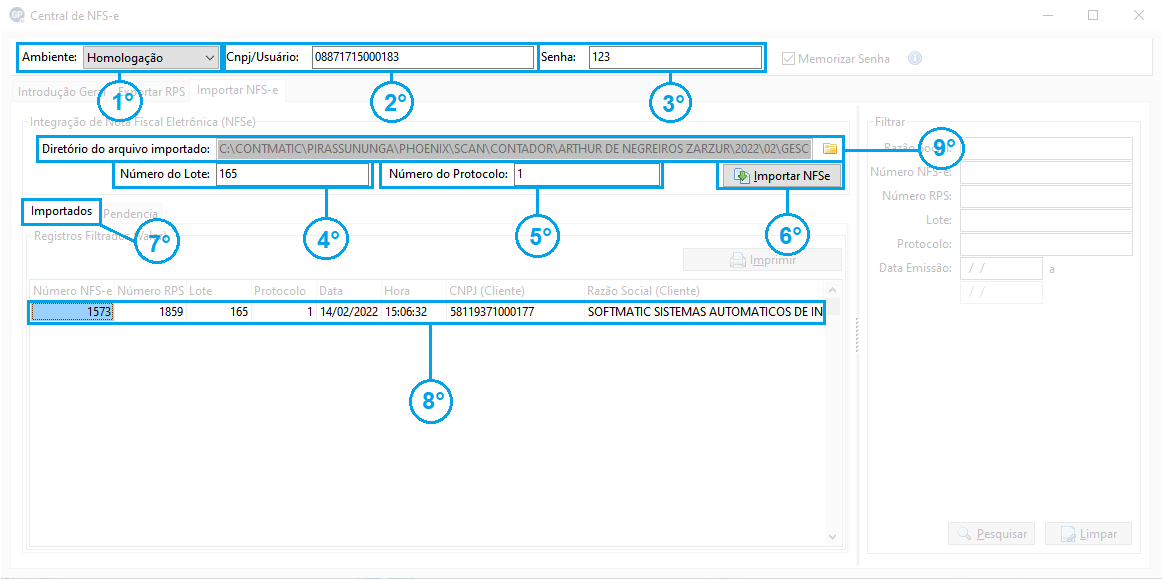Screen dimensions: 1163x580
Task: Click the grid scrollbar down arrow
Action: 832,535
